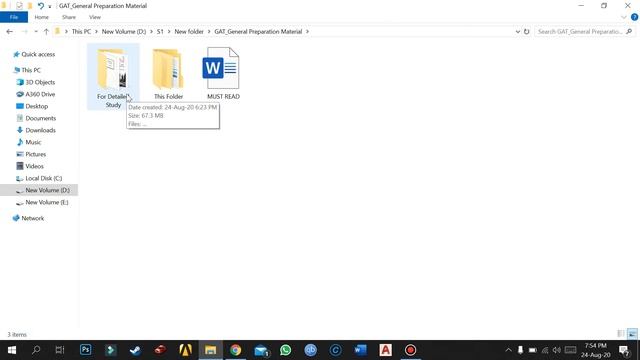Image resolution: width=640 pixels, height=360 pixels.
Task: Show hidden system tray icons
Action: pyautogui.click(x=508, y=350)
